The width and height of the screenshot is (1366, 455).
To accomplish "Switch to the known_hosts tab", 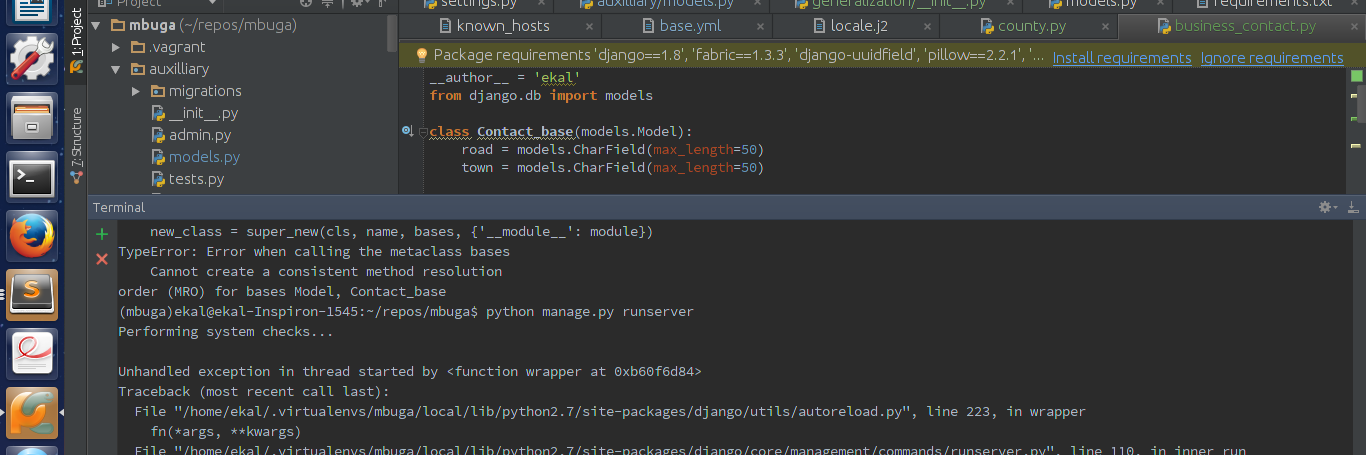I will [x=503, y=26].
